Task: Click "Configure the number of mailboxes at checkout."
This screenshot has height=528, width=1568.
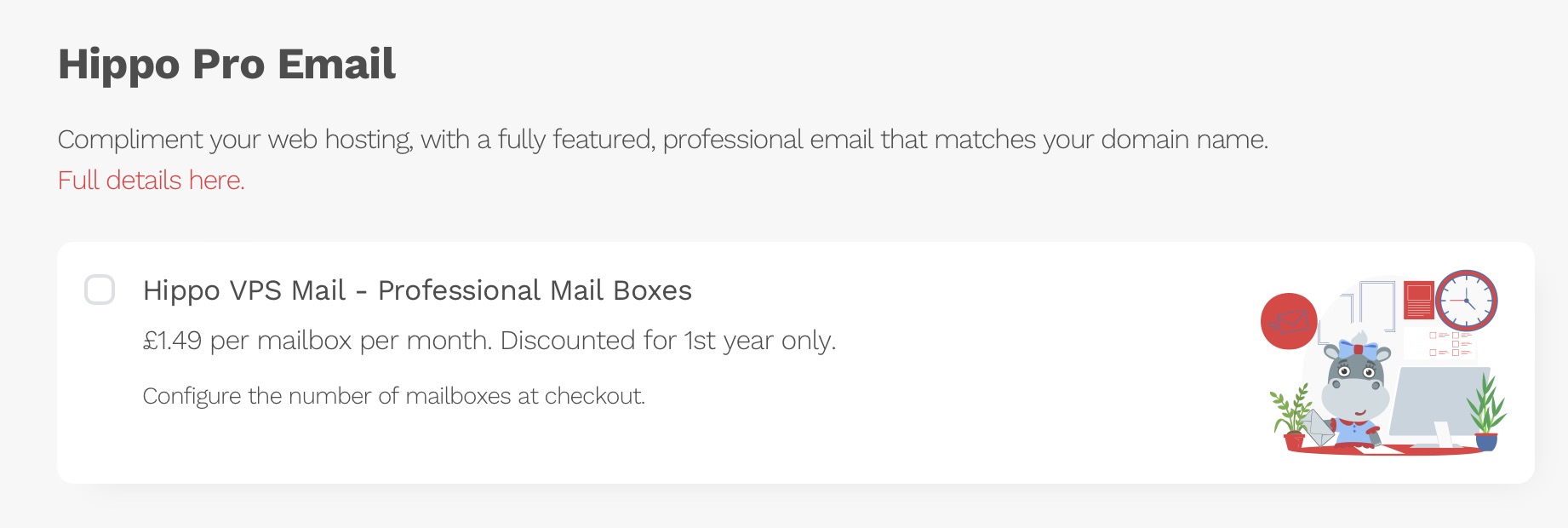Action: click(x=393, y=396)
